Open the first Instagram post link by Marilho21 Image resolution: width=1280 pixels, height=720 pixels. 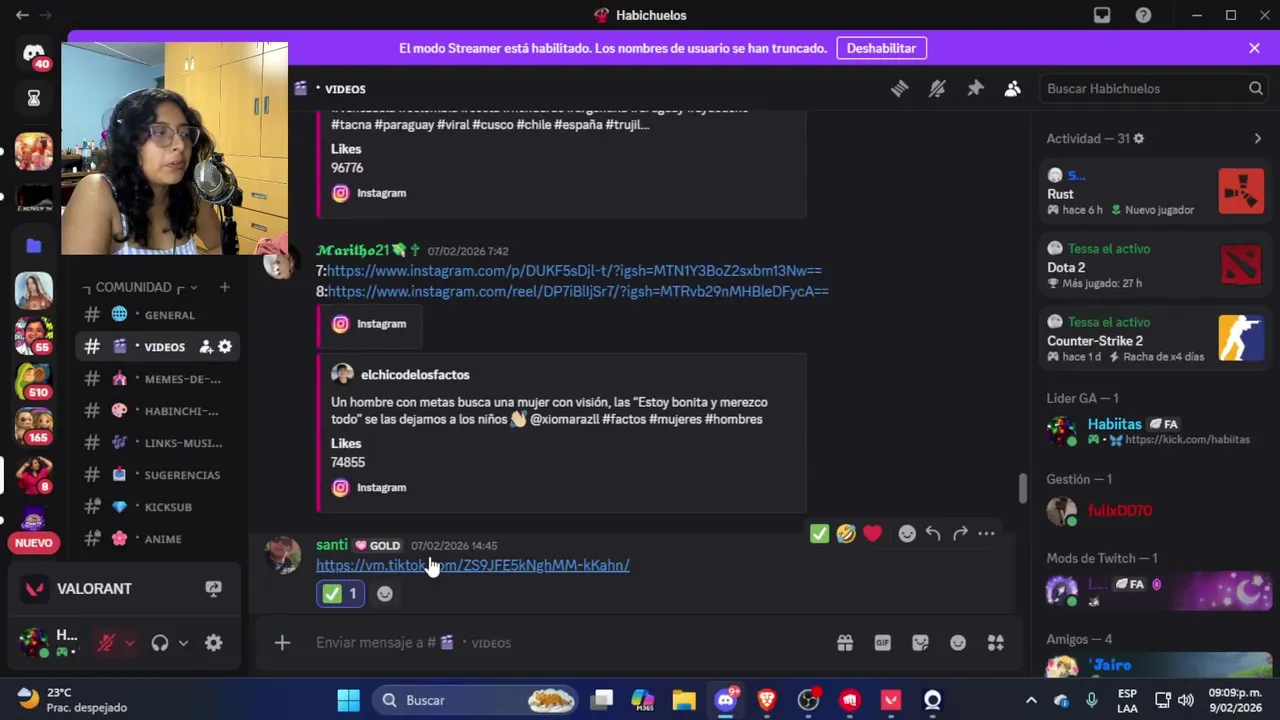pos(574,271)
